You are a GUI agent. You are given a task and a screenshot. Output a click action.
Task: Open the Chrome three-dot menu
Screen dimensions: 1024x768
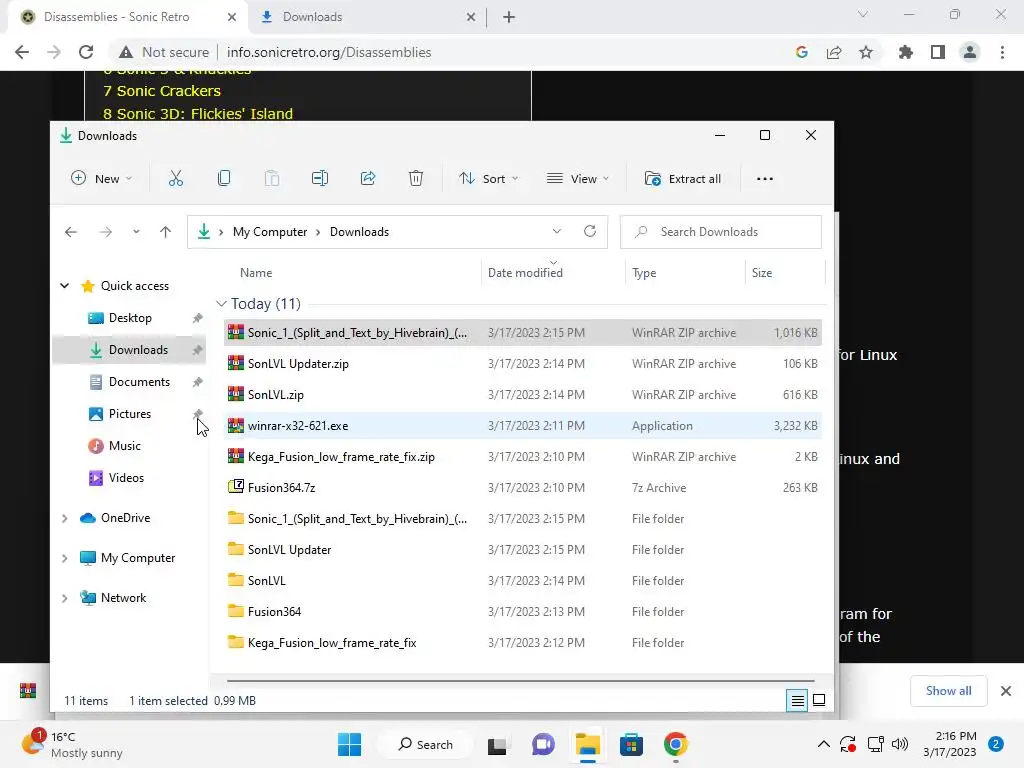(1002, 52)
